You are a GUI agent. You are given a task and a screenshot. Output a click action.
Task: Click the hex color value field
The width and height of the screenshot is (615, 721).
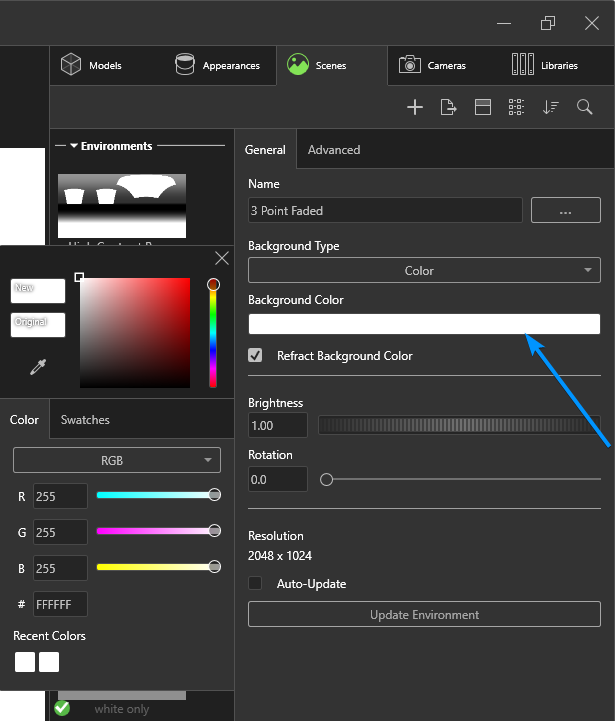[x=60, y=604]
